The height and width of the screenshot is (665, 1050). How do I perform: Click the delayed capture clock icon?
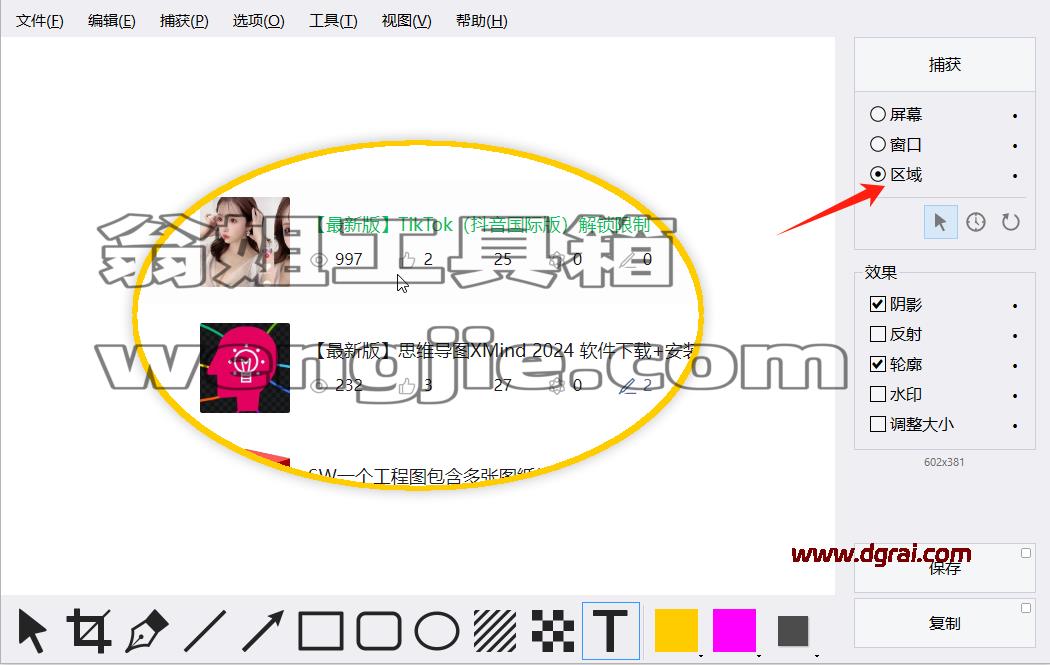pos(976,222)
